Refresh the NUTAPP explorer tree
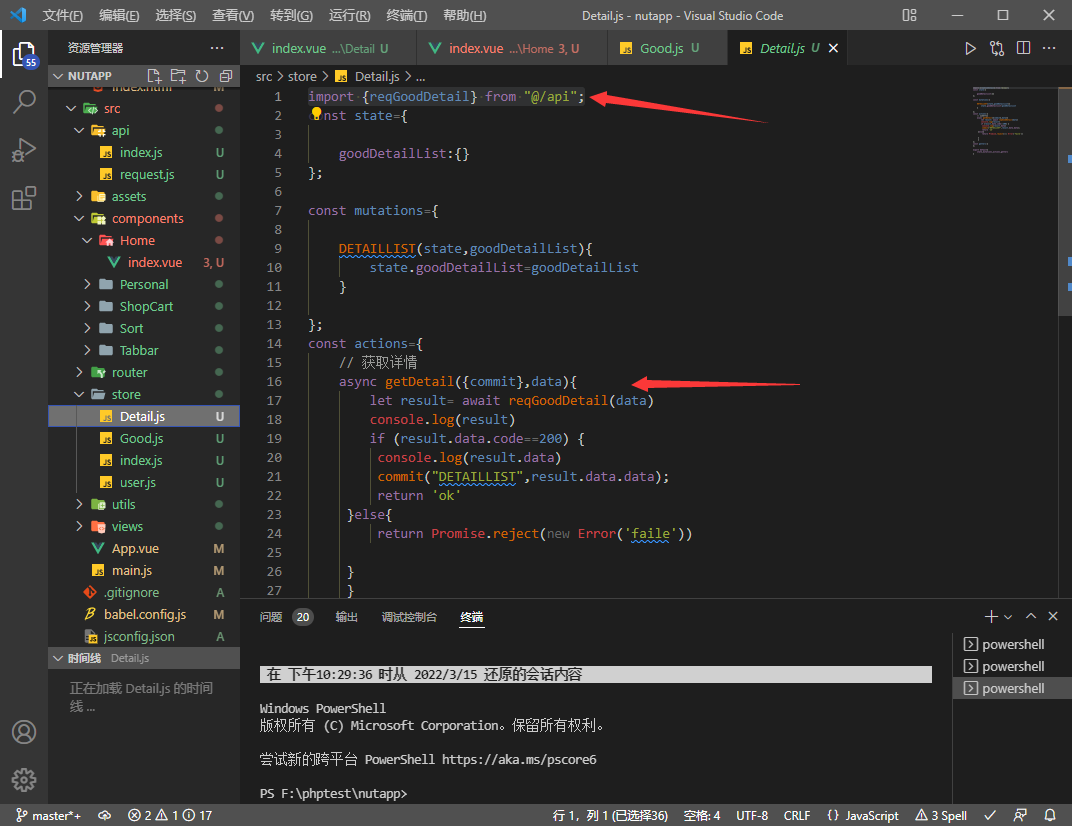This screenshot has height=826, width=1072. point(202,76)
